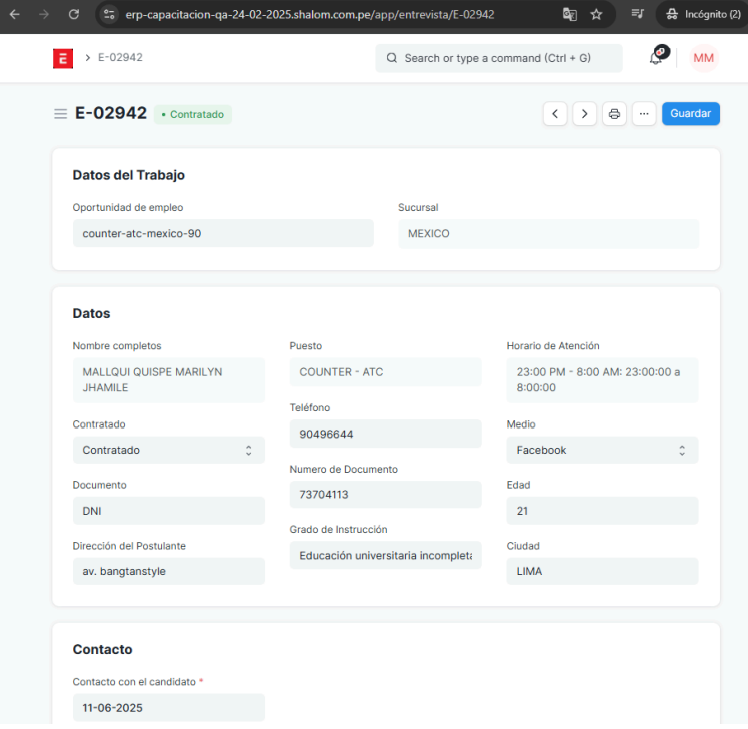Go to next record arrow
748x729 pixels.
point(585,114)
